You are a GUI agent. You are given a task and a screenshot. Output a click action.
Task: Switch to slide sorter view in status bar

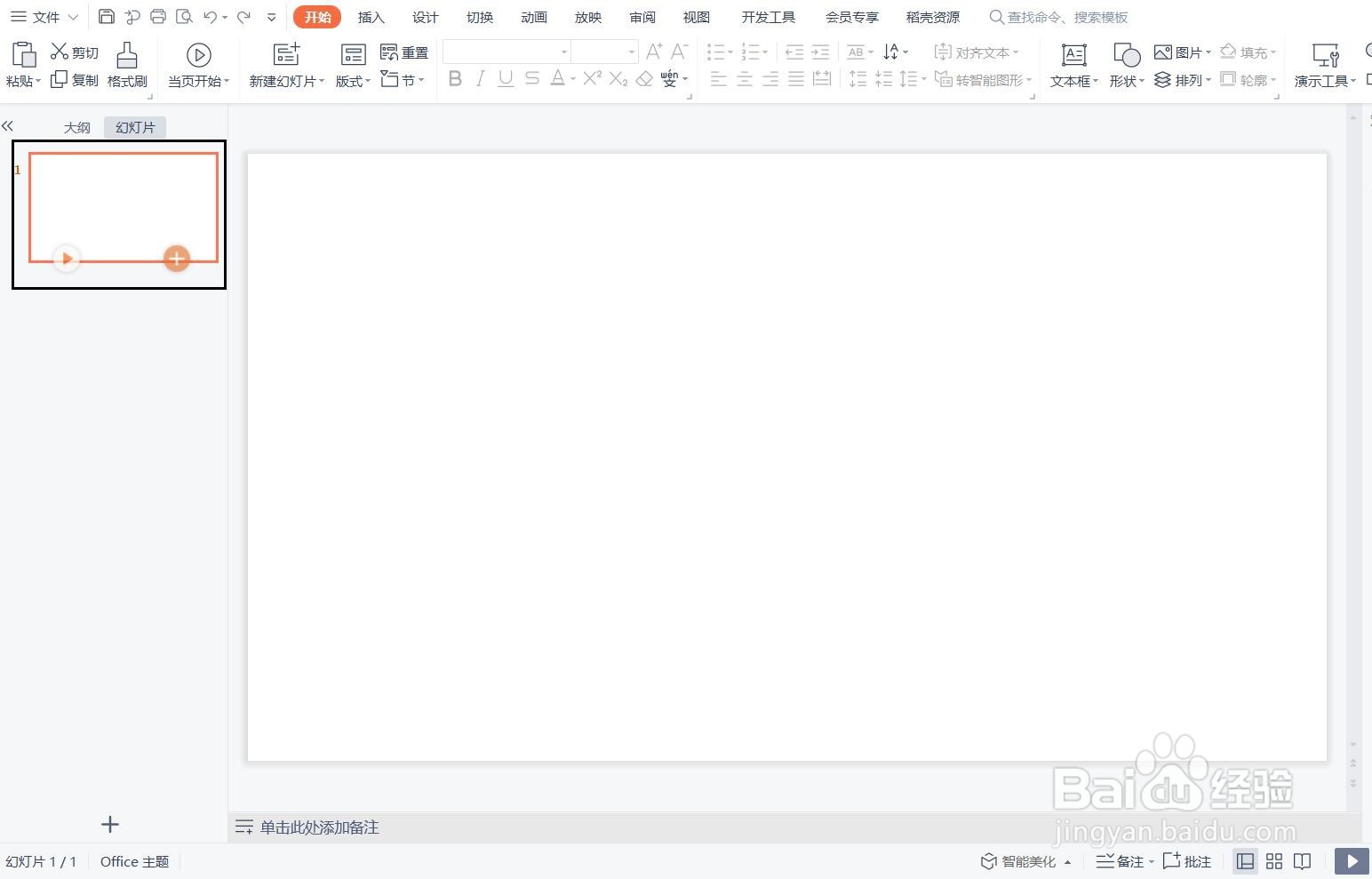[x=1273, y=860]
